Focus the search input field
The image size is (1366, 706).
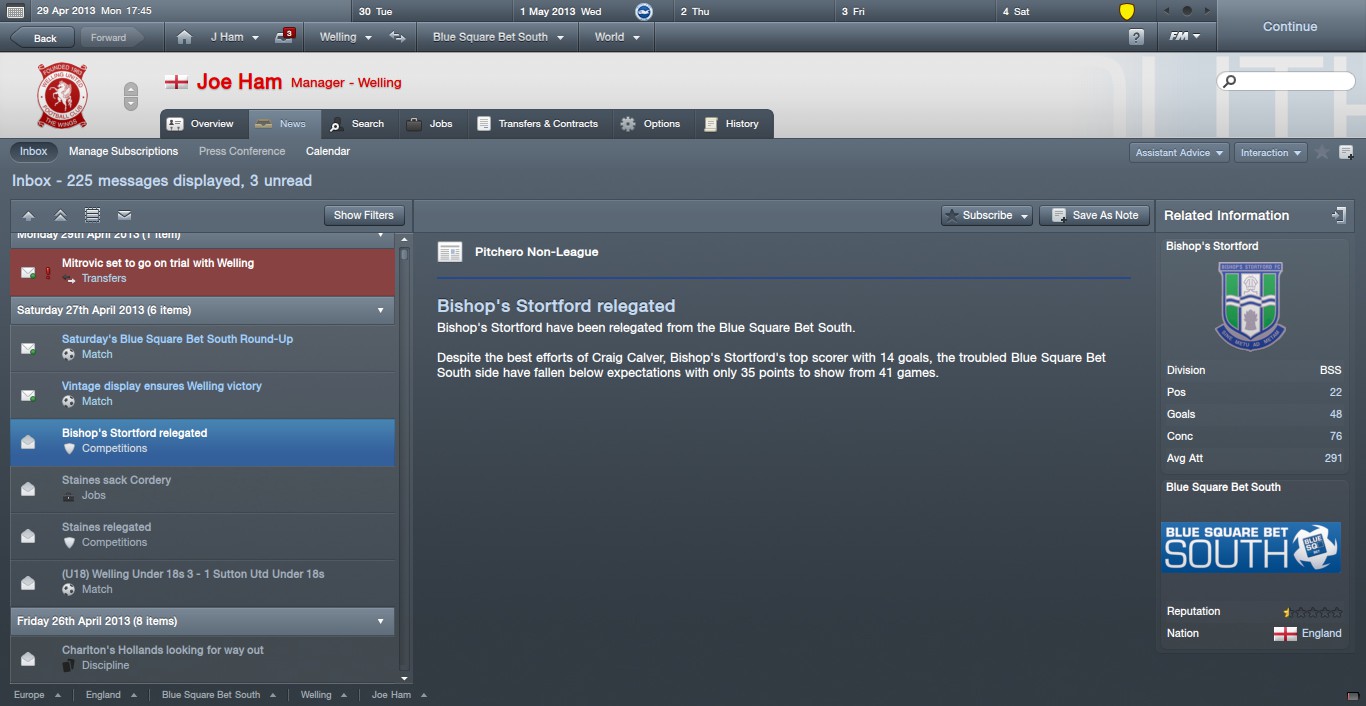(x=1286, y=81)
